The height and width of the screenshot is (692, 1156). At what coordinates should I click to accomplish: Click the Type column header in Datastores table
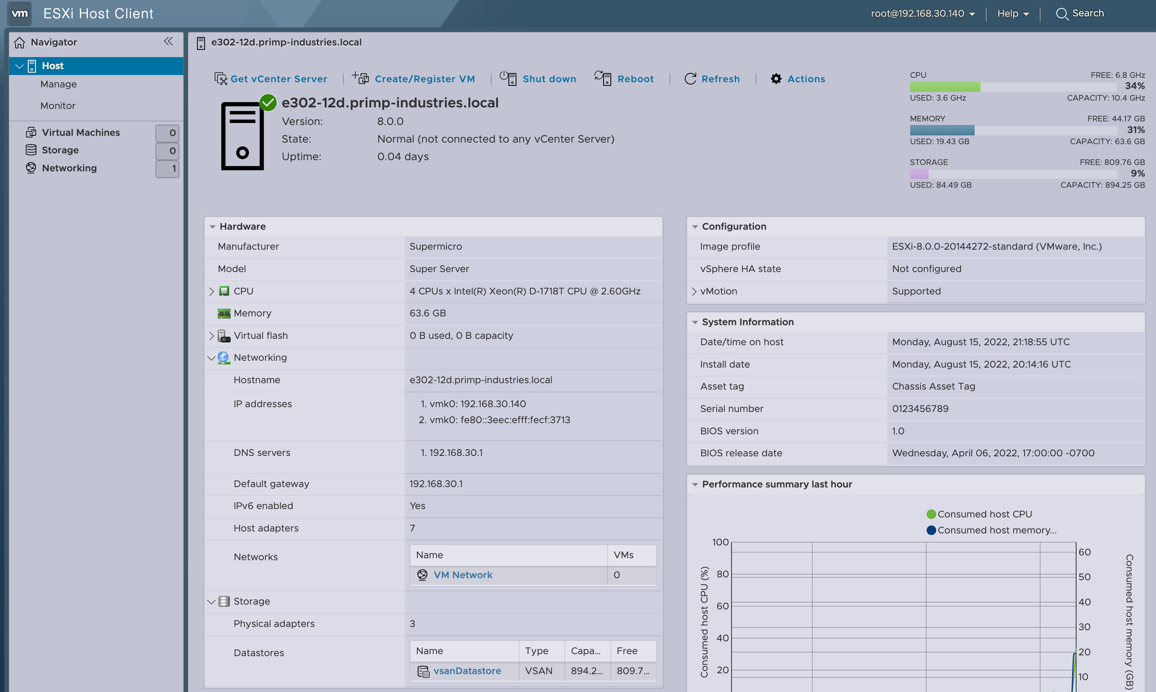pyautogui.click(x=541, y=651)
